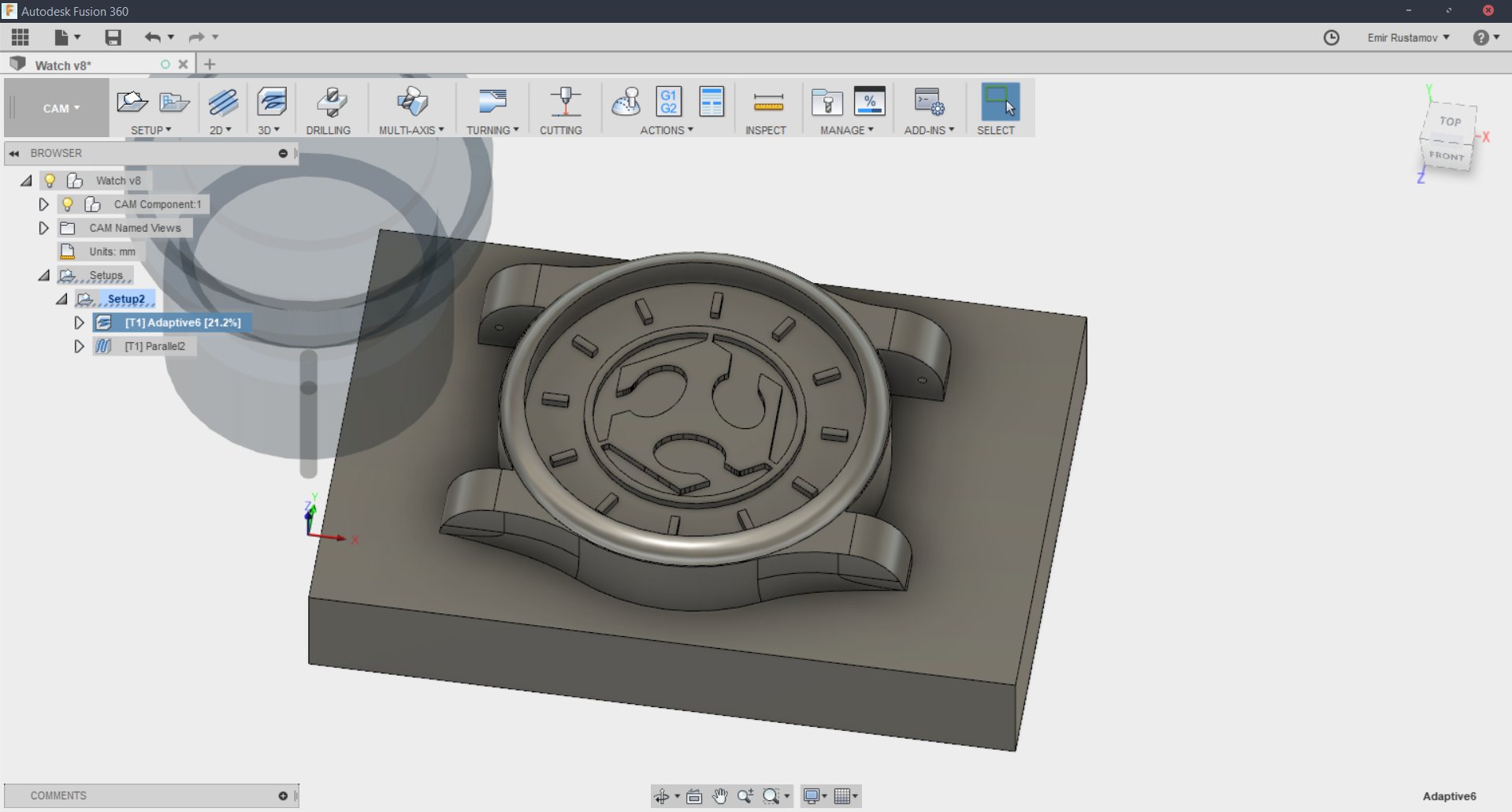1512x812 pixels.
Task: Collapse the Setups node
Action: click(44, 275)
